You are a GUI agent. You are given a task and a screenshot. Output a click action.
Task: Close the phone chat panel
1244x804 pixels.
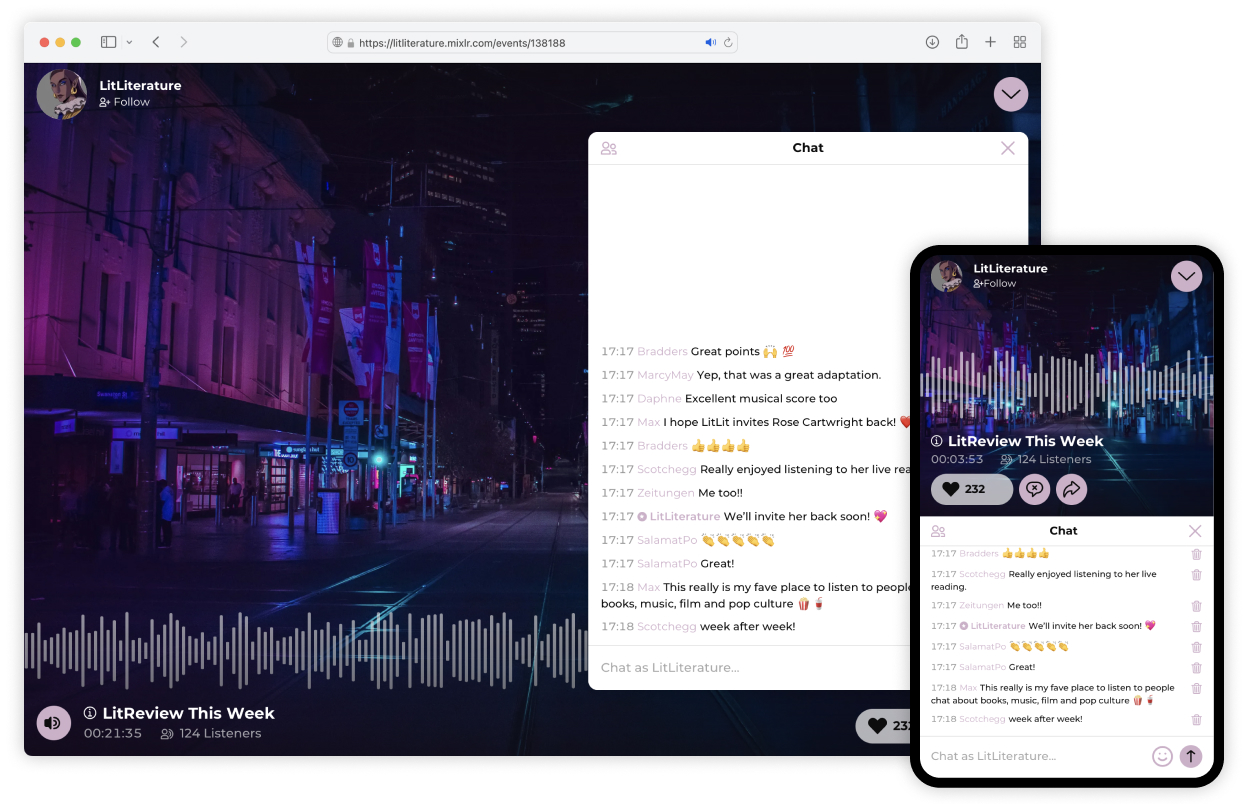click(x=1195, y=531)
